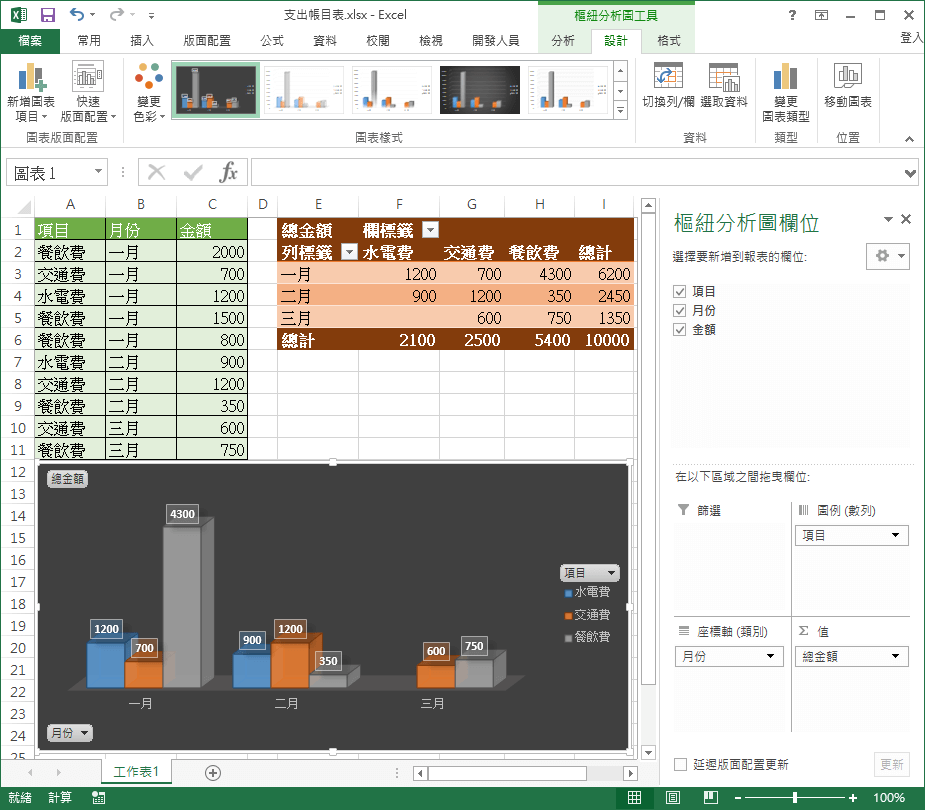The width and height of the screenshot is (925, 810).
Task: Select the black-background chart style thumbnail
Action: (x=480, y=90)
